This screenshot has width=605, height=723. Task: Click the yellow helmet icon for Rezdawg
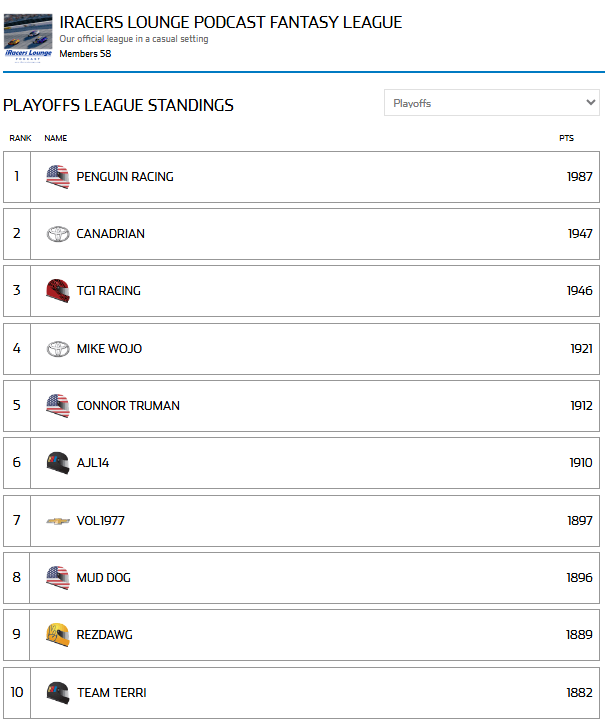point(58,635)
